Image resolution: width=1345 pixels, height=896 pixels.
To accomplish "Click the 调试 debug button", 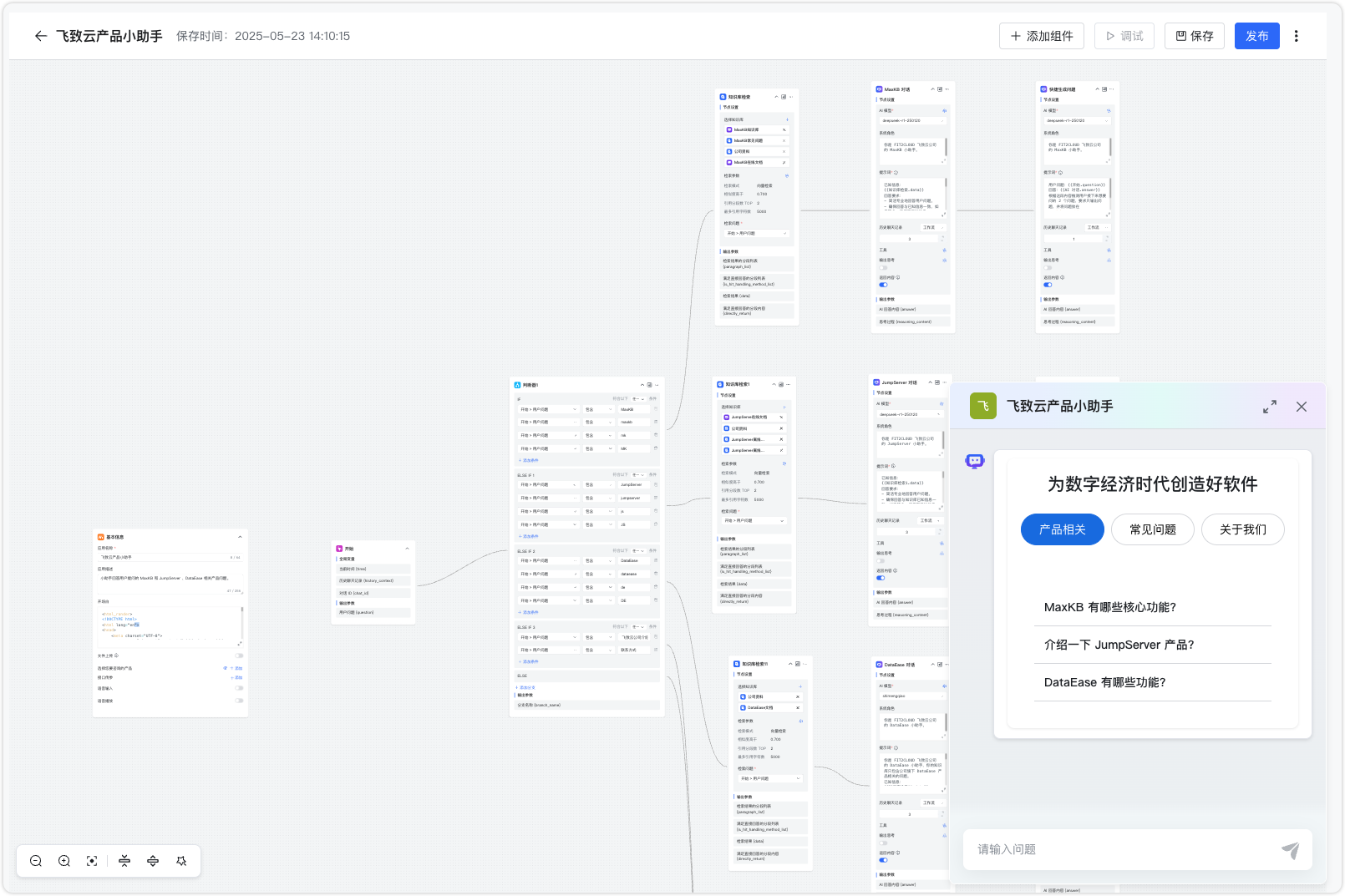I will (x=1124, y=36).
